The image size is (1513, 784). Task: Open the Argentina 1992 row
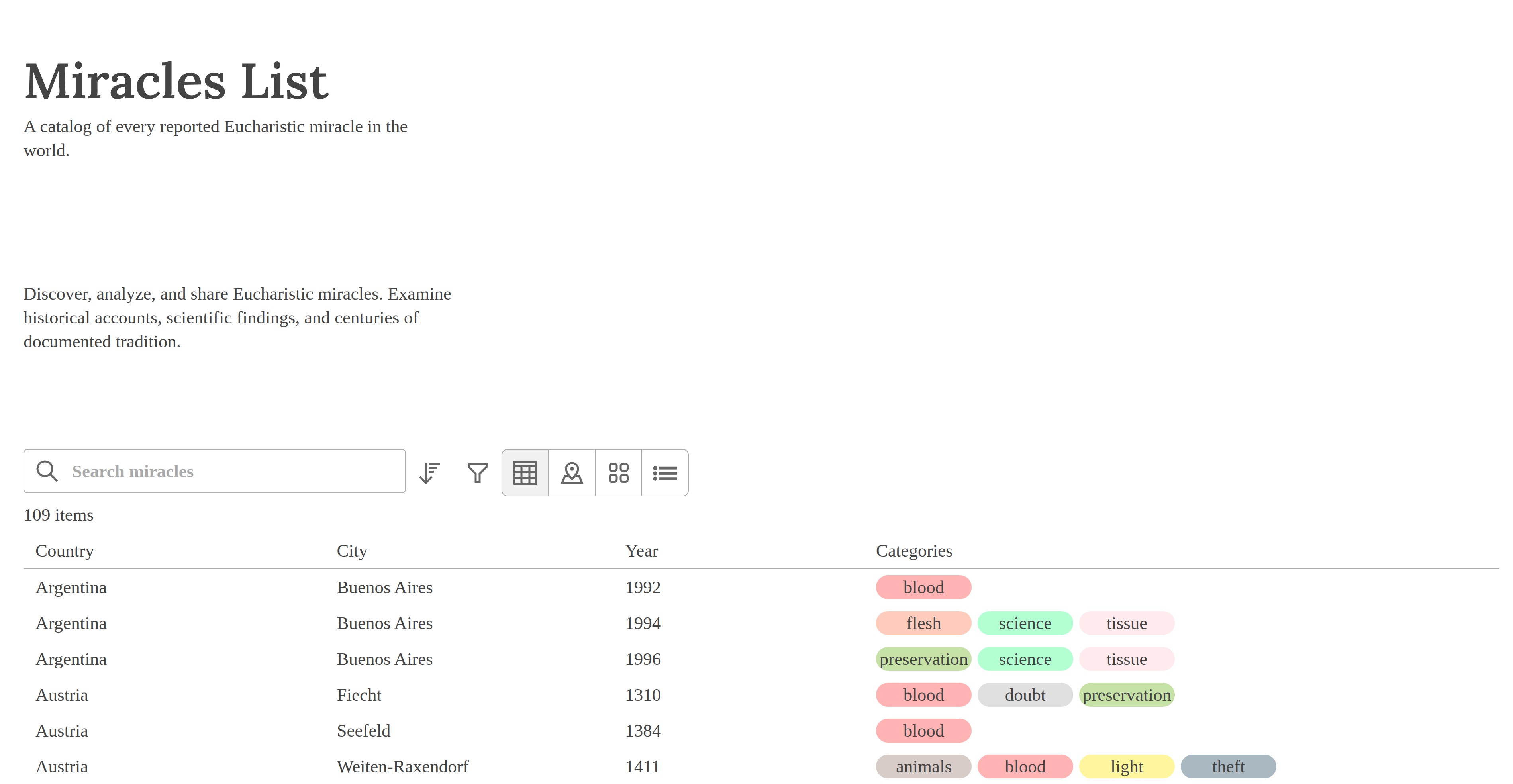point(761,587)
